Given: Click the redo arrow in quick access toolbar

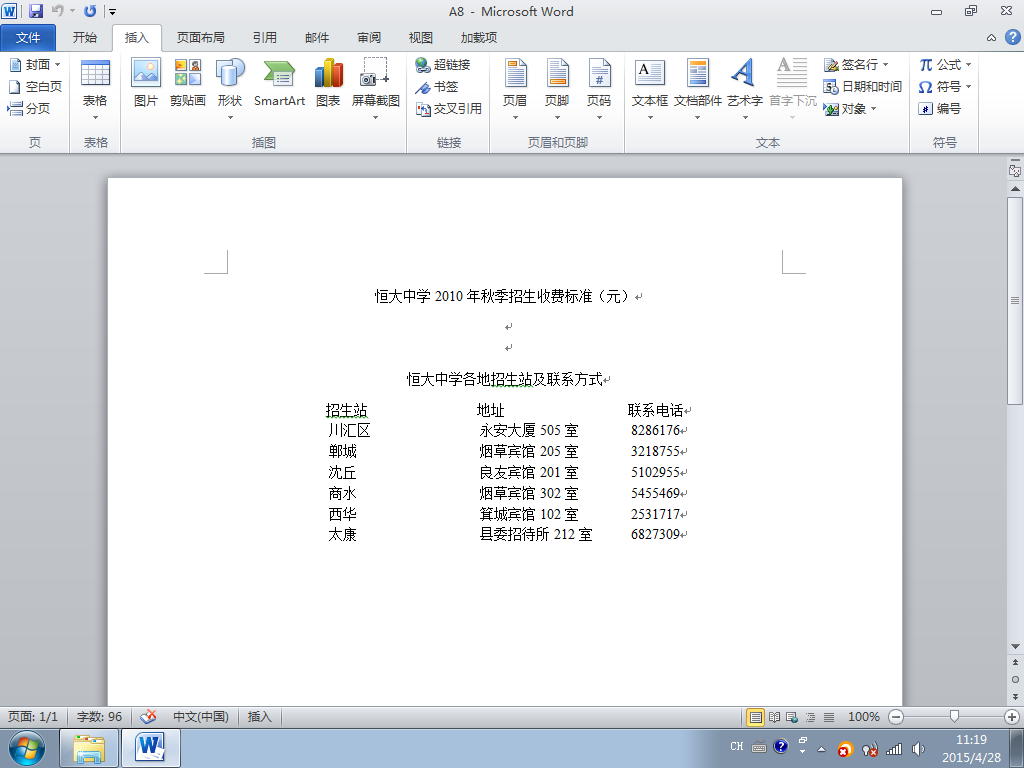Looking at the screenshot, I should [x=90, y=11].
